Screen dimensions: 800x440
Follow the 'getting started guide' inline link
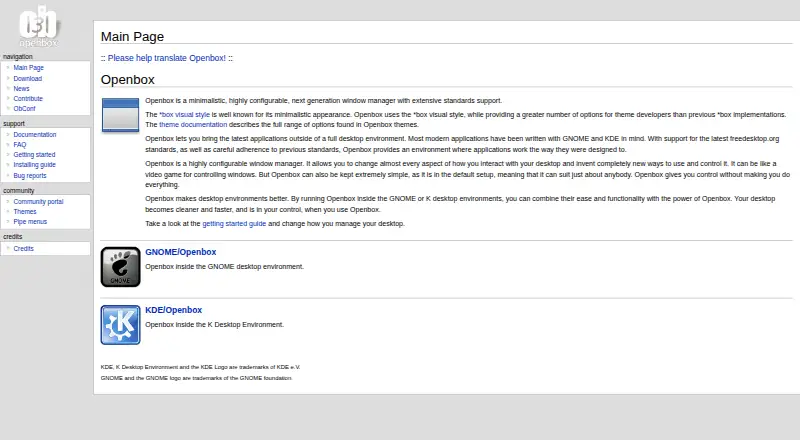tap(234, 224)
